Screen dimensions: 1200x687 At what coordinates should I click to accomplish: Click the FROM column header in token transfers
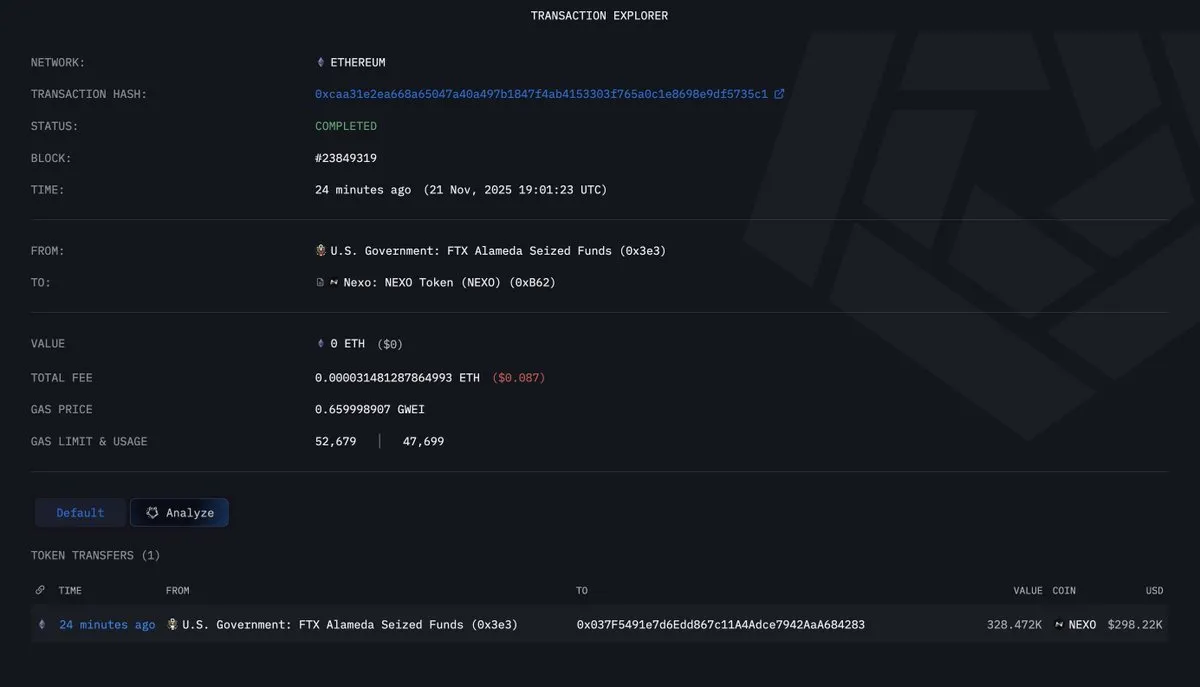click(177, 591)
